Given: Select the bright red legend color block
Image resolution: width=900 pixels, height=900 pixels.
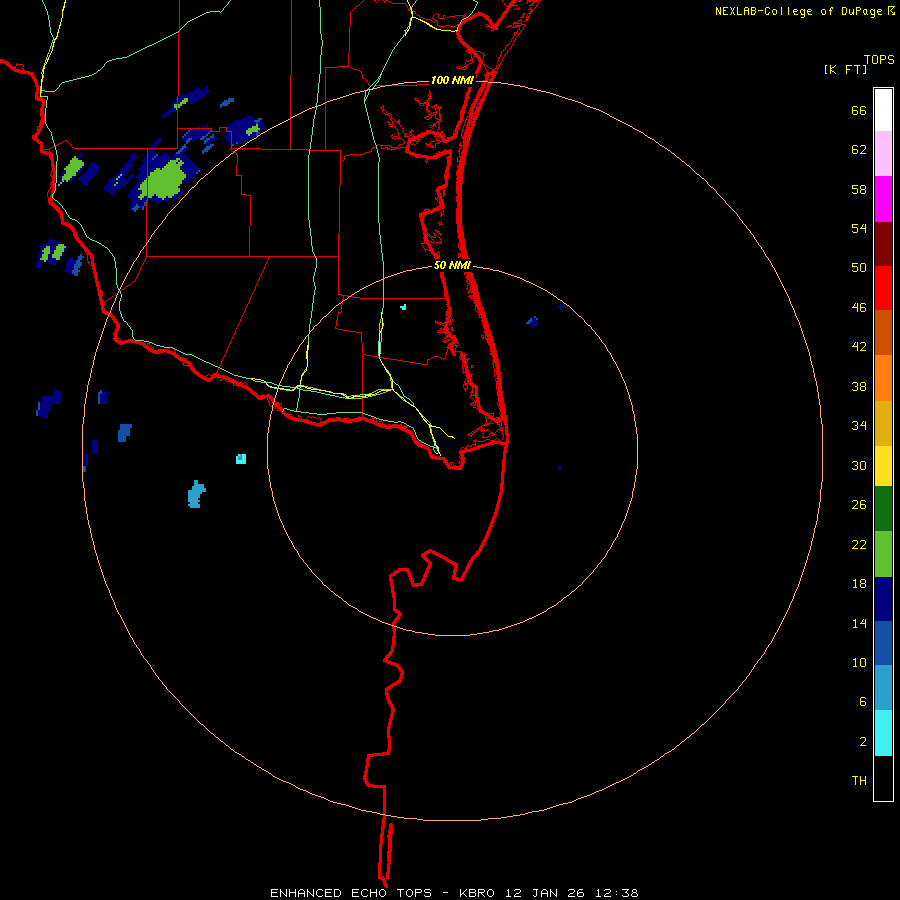Looking at the screenshot, I should click(x=883, y=288).
